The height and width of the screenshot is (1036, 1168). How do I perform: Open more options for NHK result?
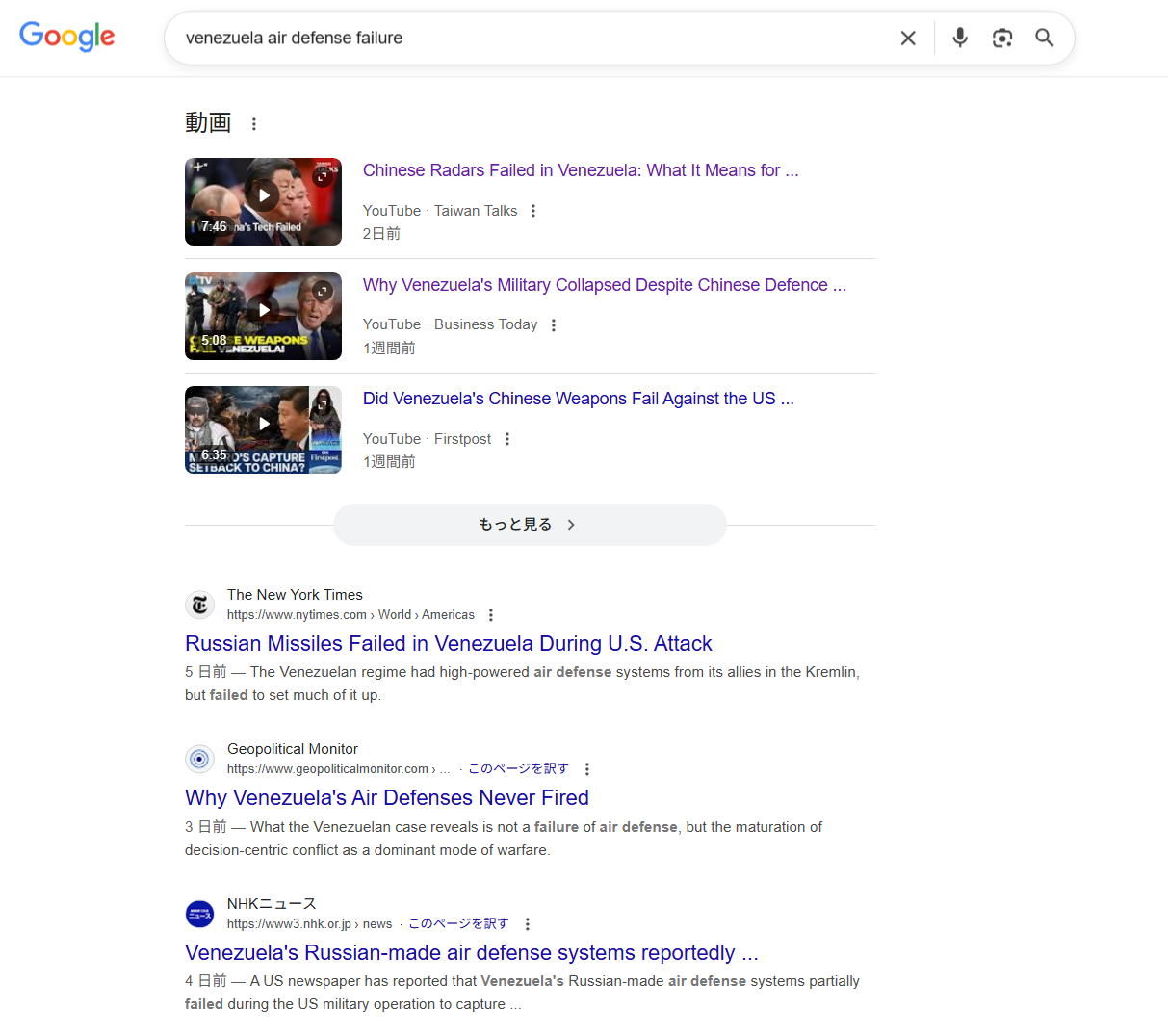tap(528, 924)
